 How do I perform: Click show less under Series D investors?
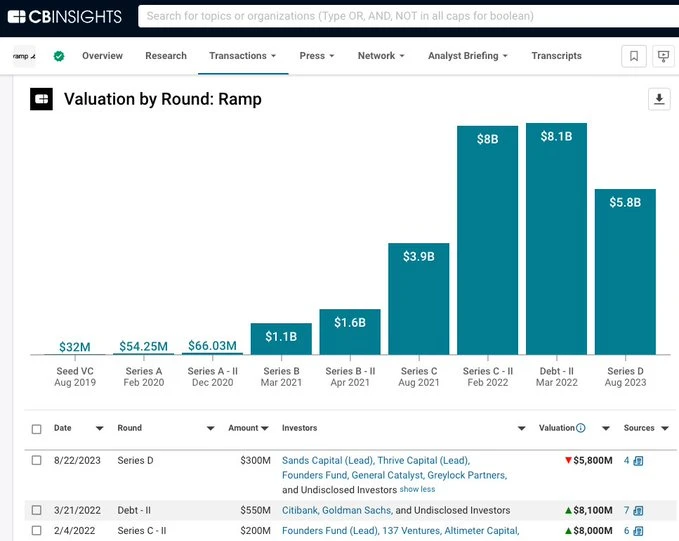click(417, 489)
